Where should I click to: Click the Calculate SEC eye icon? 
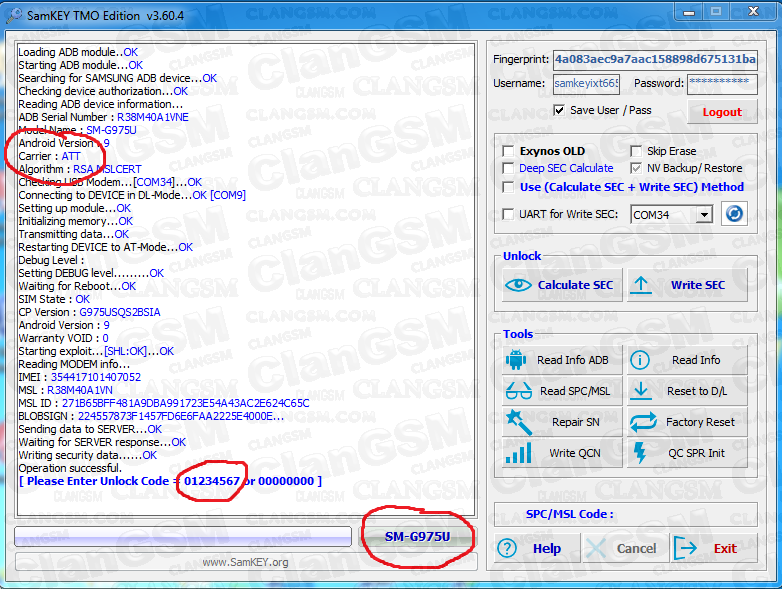tap(518, 285)
